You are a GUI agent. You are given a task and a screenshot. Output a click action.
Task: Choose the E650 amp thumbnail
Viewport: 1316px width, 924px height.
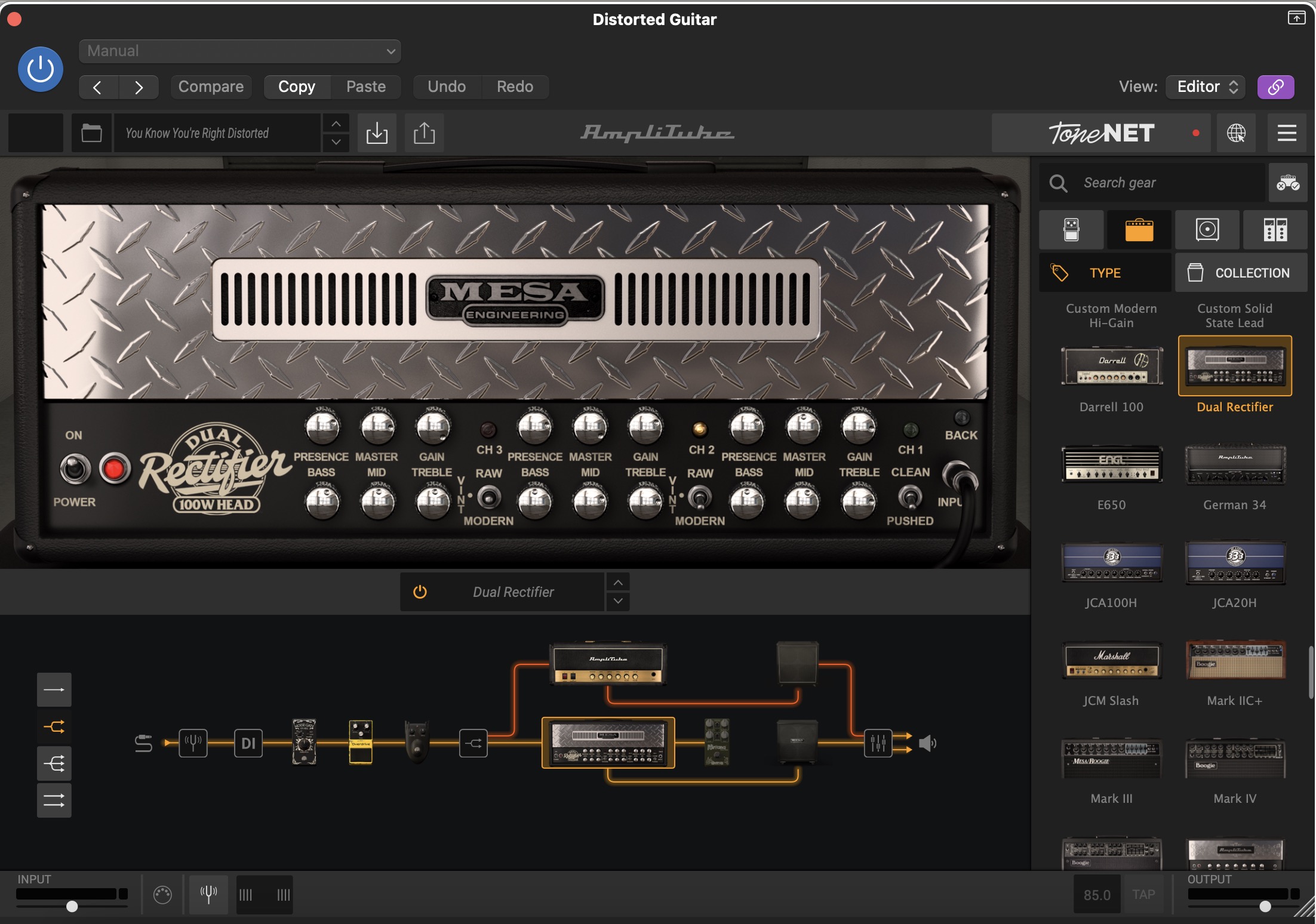coord(1112,464)
